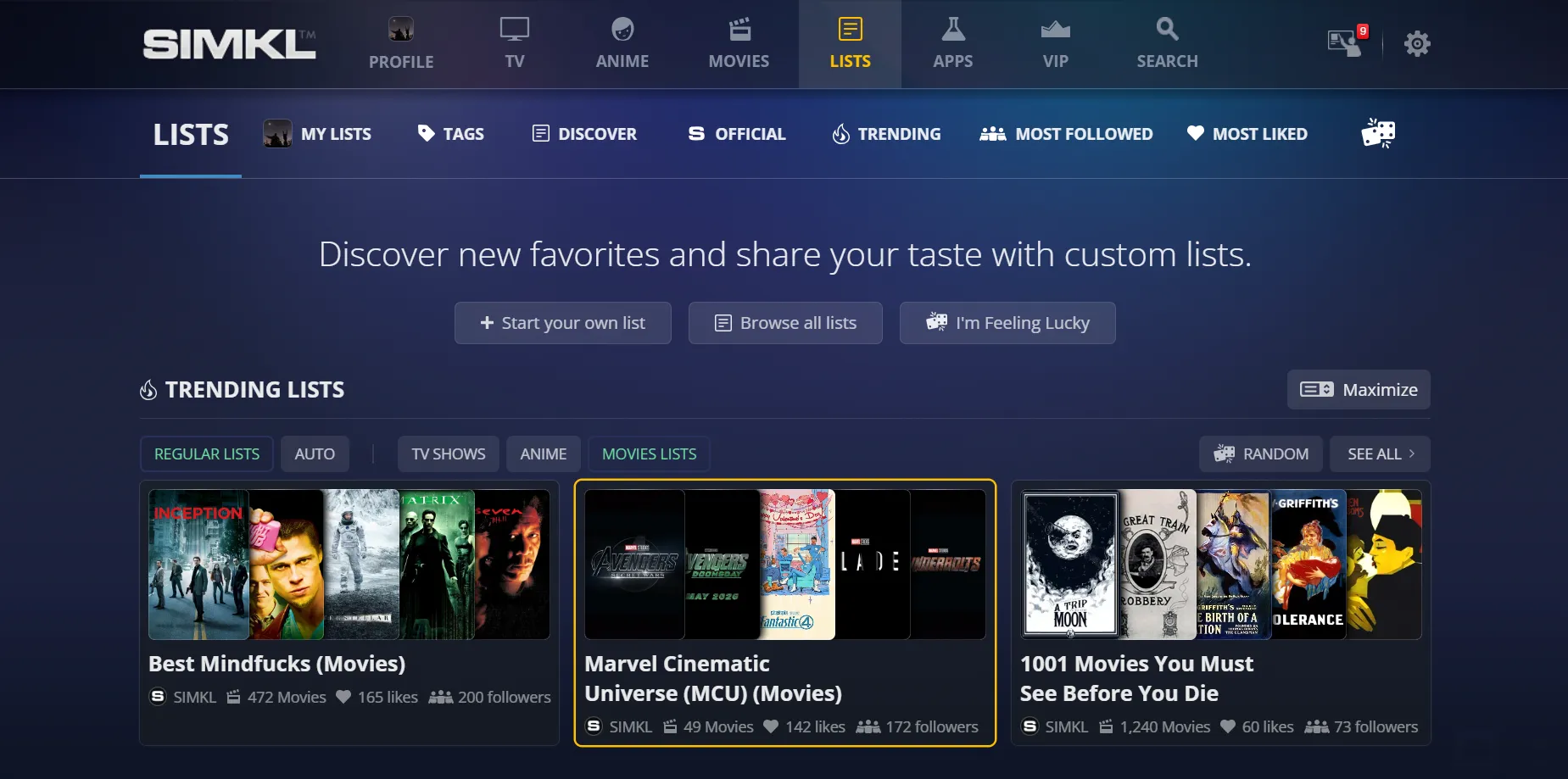
Task: Click Start your own list button
Action: tap(562, 323)
